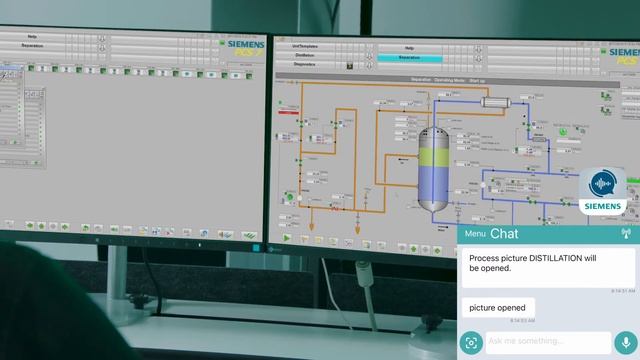Click the Chat header title
The width and height of the screenshot is (640, 360).
point(504,233)
